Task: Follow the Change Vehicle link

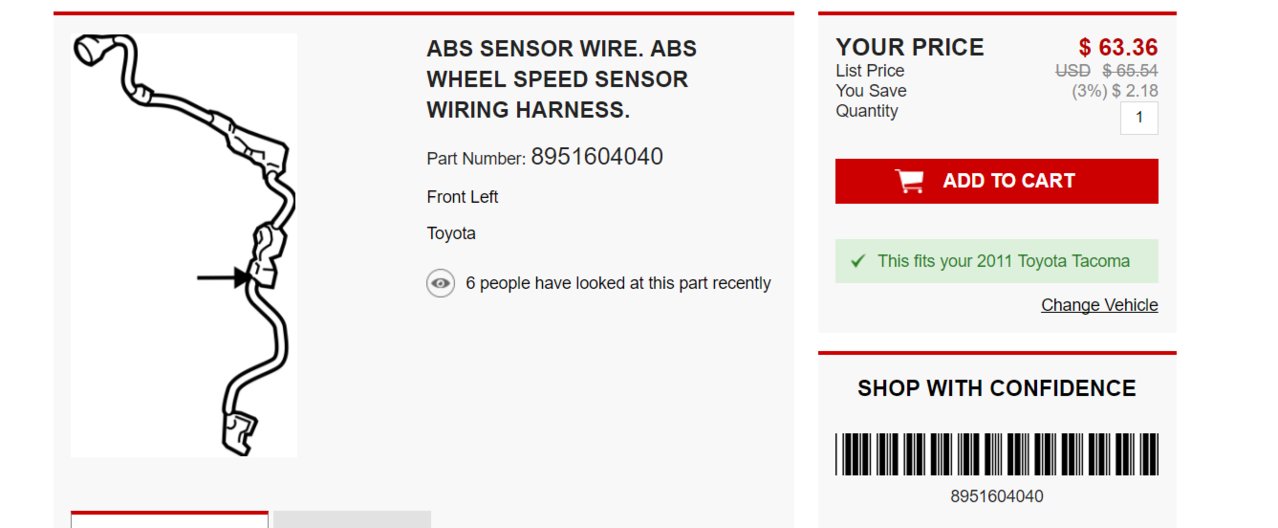Action: [1099, 305]
